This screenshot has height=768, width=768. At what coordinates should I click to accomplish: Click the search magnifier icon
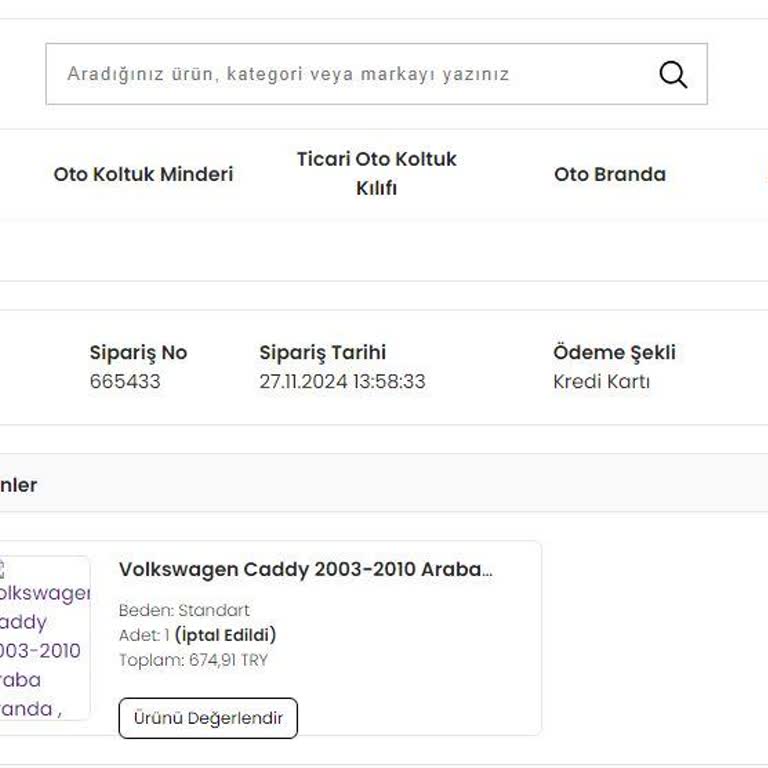(673, 74)
